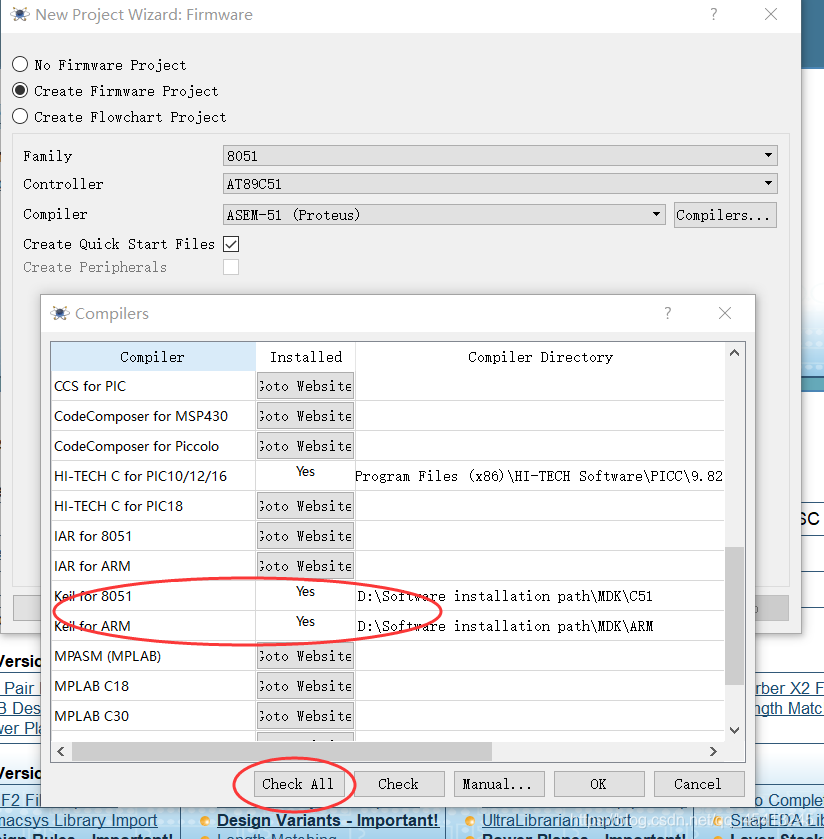This screenshot has width=824, height=839.
Task: Click OK in the Compilers dialog
Action: tap(599, 784)
